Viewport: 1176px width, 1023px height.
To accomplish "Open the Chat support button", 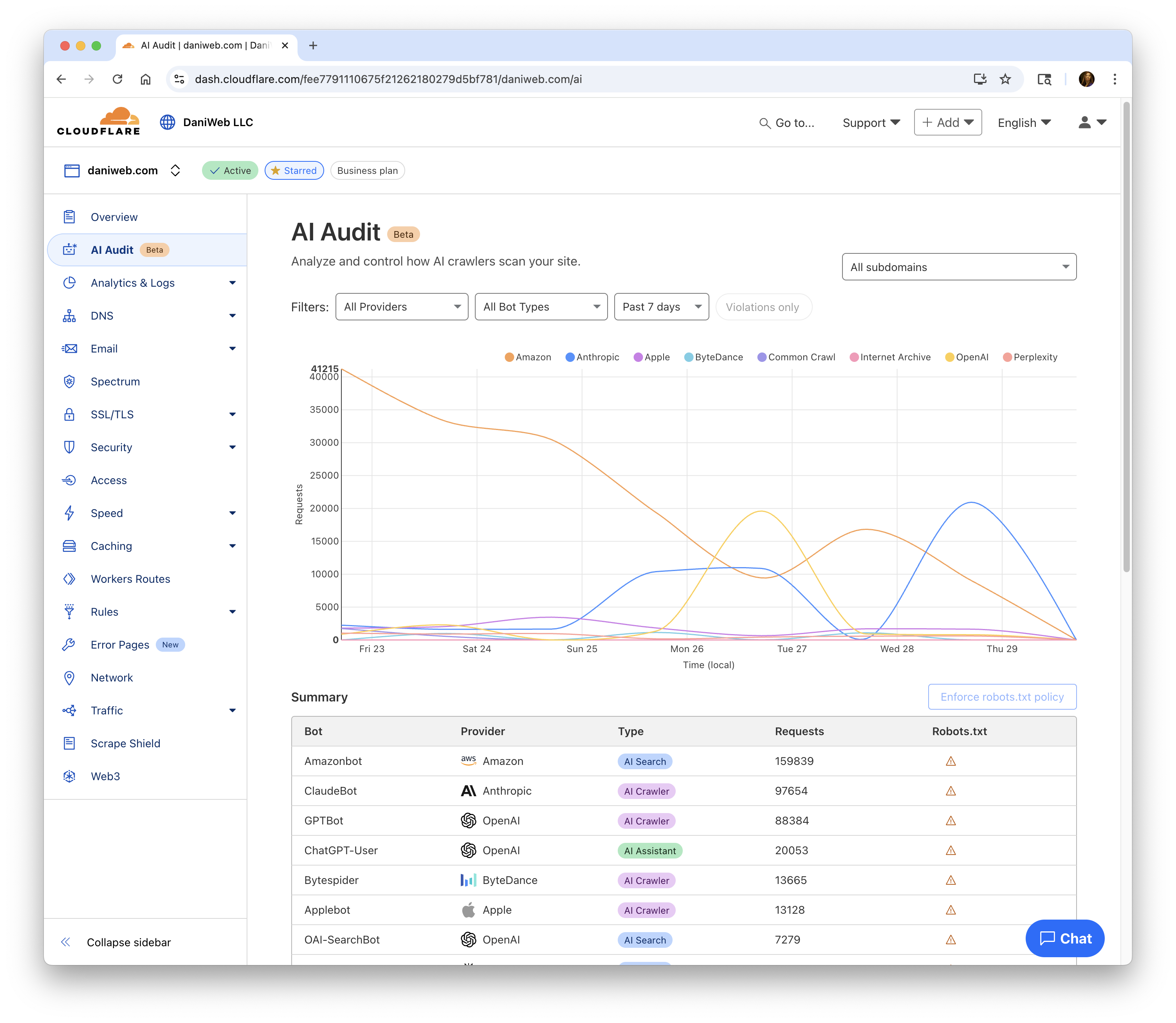I will coord(1065,938).
